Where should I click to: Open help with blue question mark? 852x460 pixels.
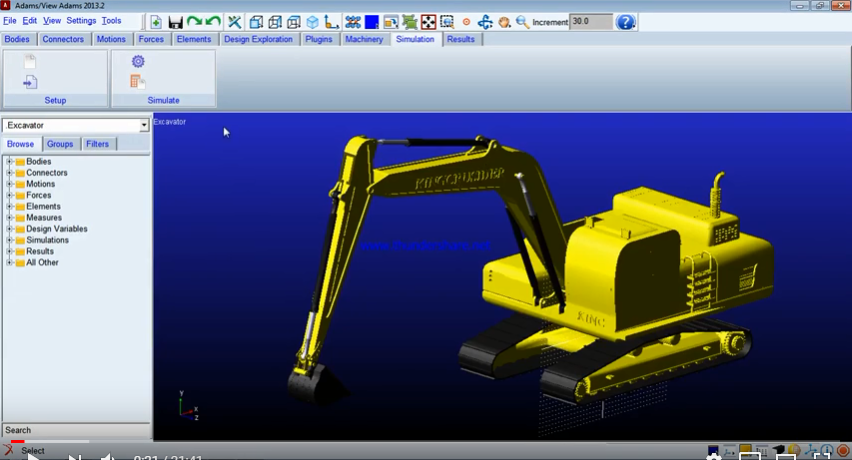coord(625,22)
